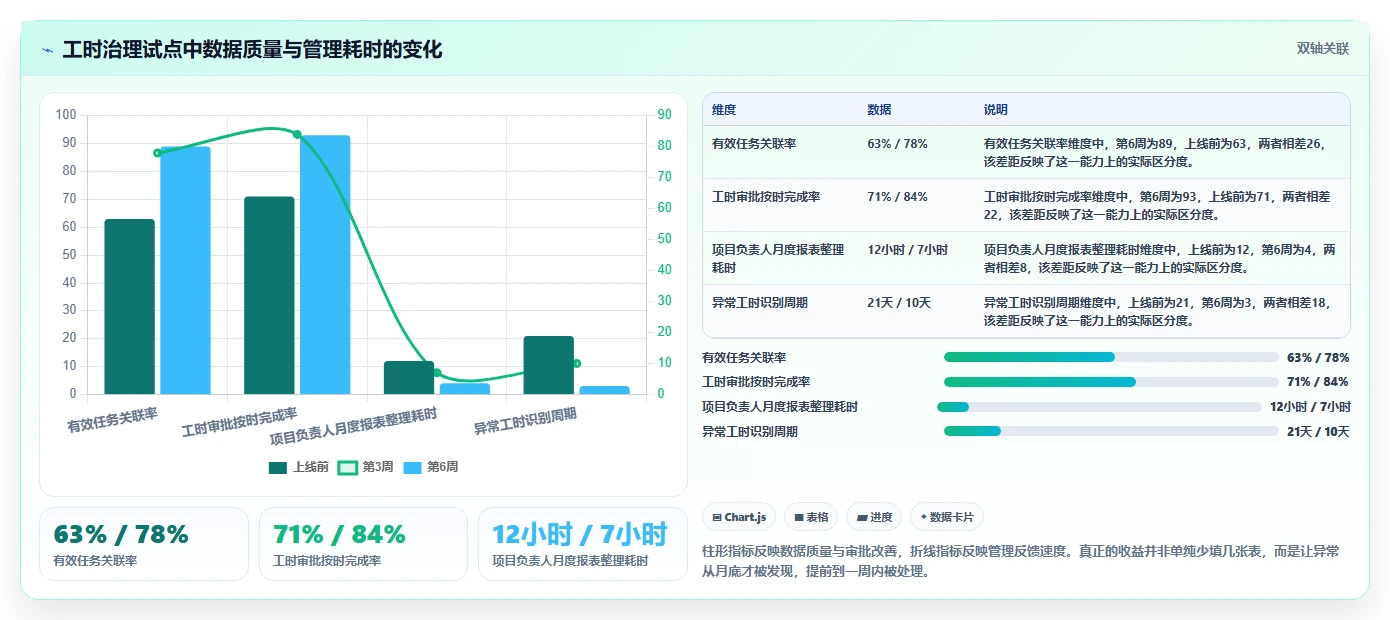Screen dimensions: 1390x620
Task: Click the Chart.js tag
Action: [739, 517]
